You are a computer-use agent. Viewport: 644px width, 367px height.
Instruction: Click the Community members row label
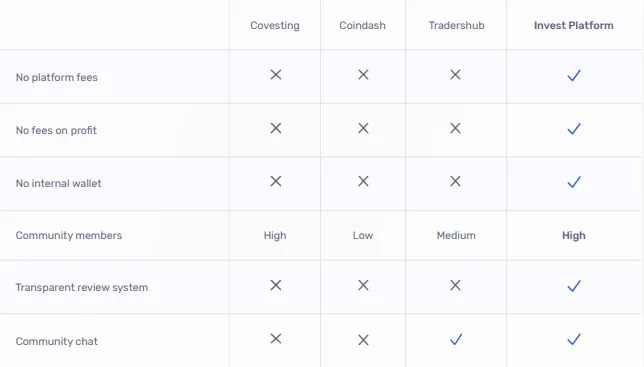69,235
